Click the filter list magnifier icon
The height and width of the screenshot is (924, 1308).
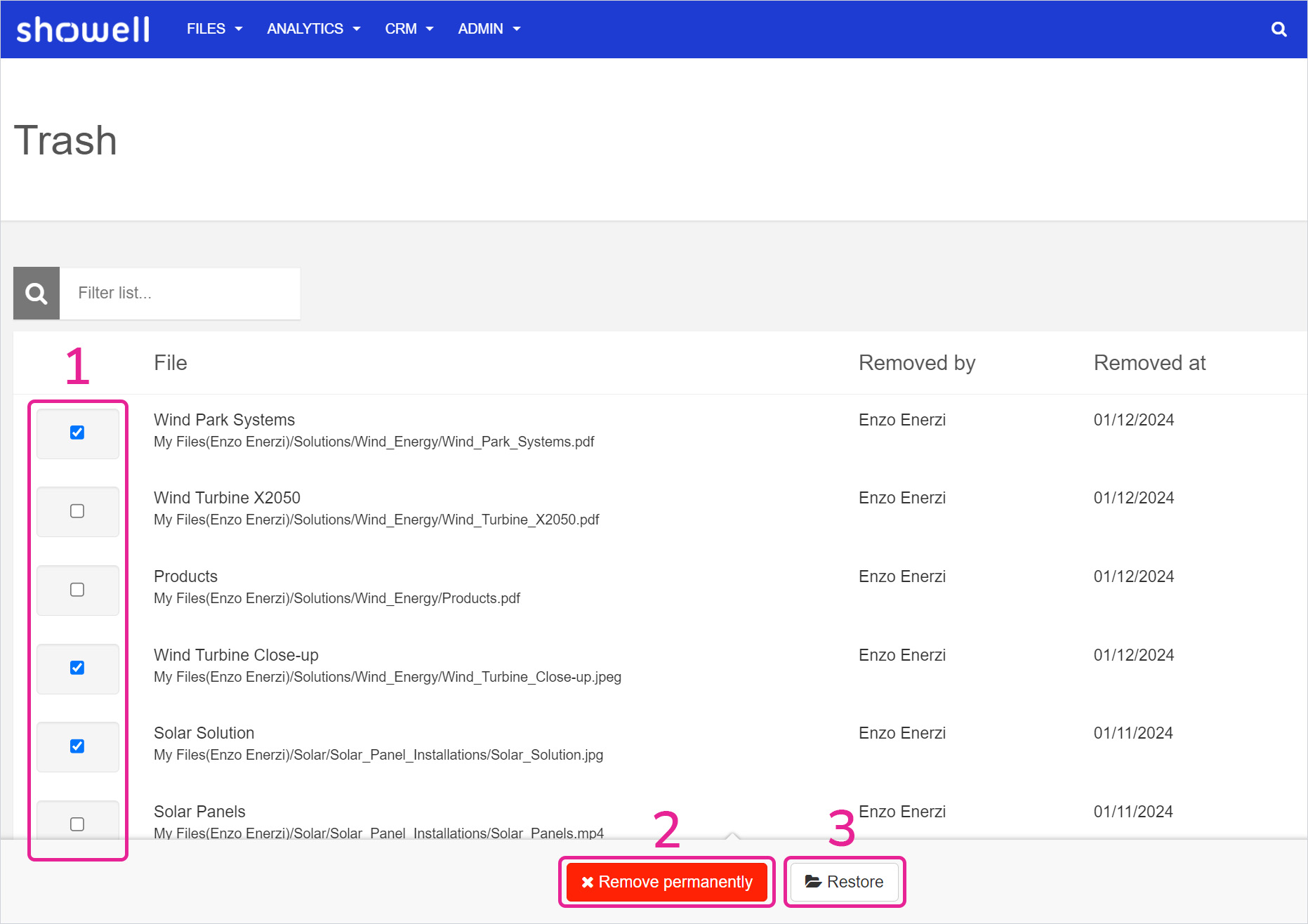pyautogui.click(x=37, y=293)
